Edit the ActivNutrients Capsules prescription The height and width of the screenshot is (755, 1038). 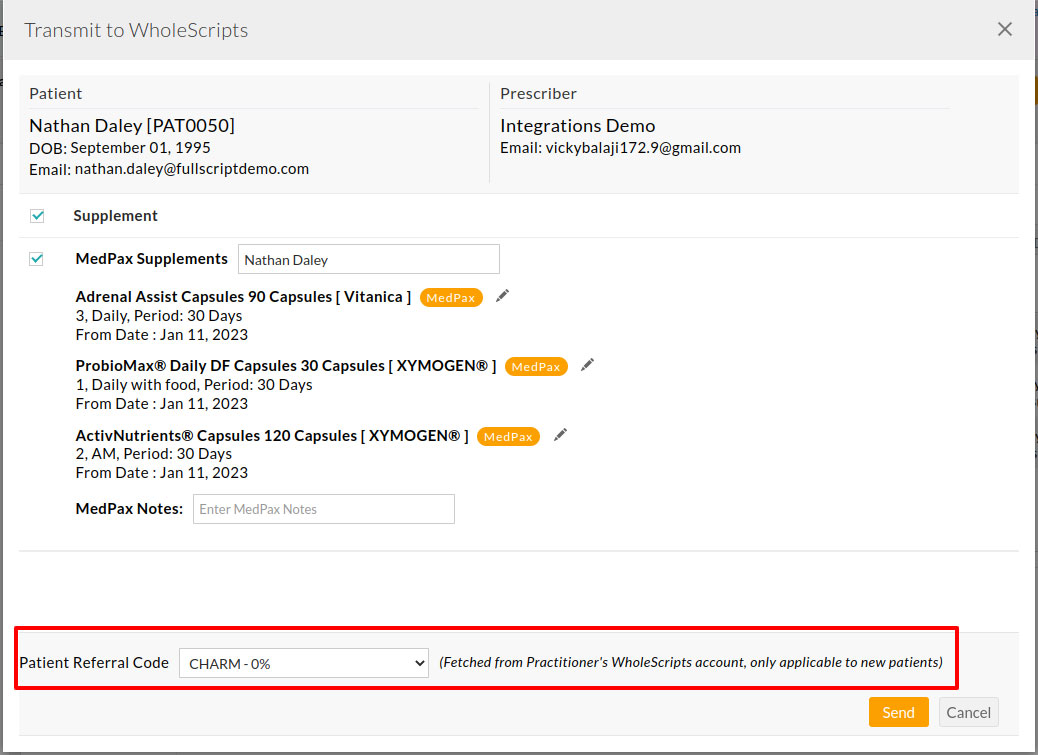559,434
